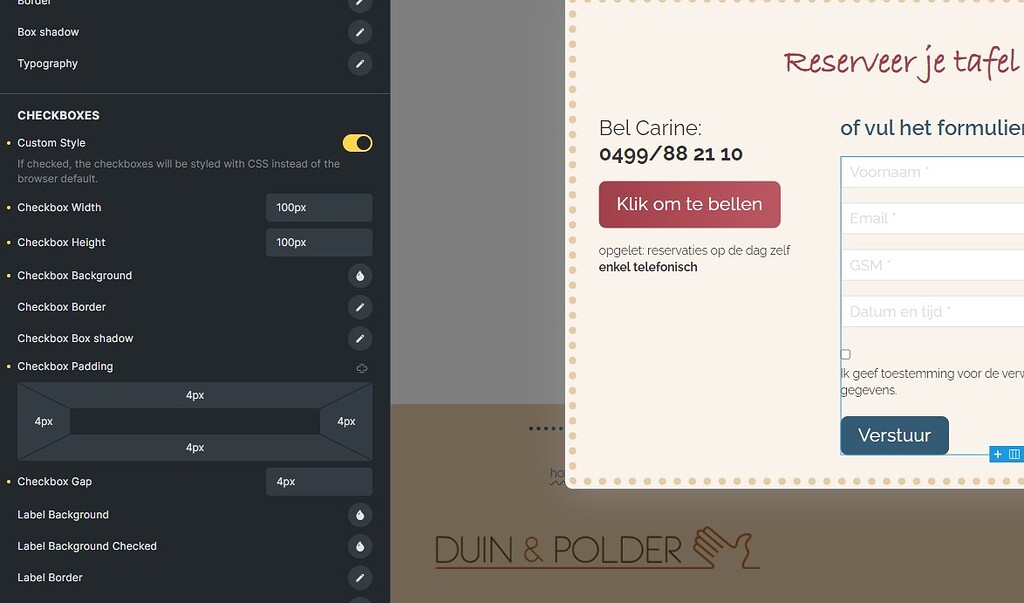1024x603 pixels.
Task: Click the Checkbox Gap value field
Action: click(x=318, y=482)
